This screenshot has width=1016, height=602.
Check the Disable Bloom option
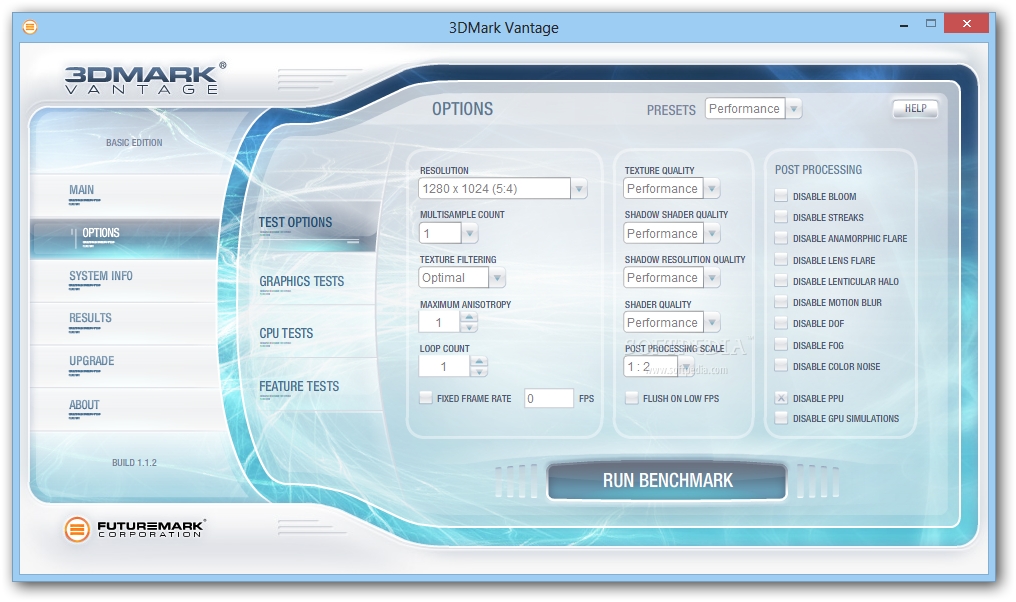tap(781, 196)
